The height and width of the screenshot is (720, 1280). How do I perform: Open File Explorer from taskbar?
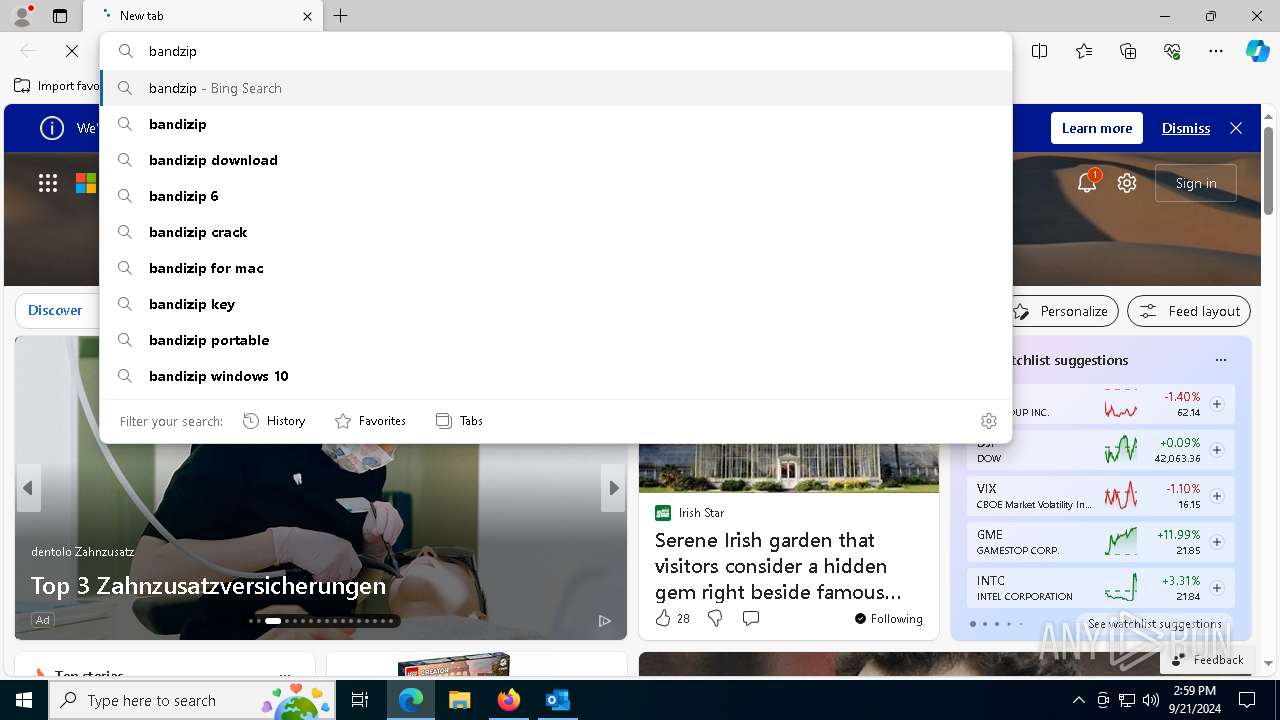[x=459, y=700]
